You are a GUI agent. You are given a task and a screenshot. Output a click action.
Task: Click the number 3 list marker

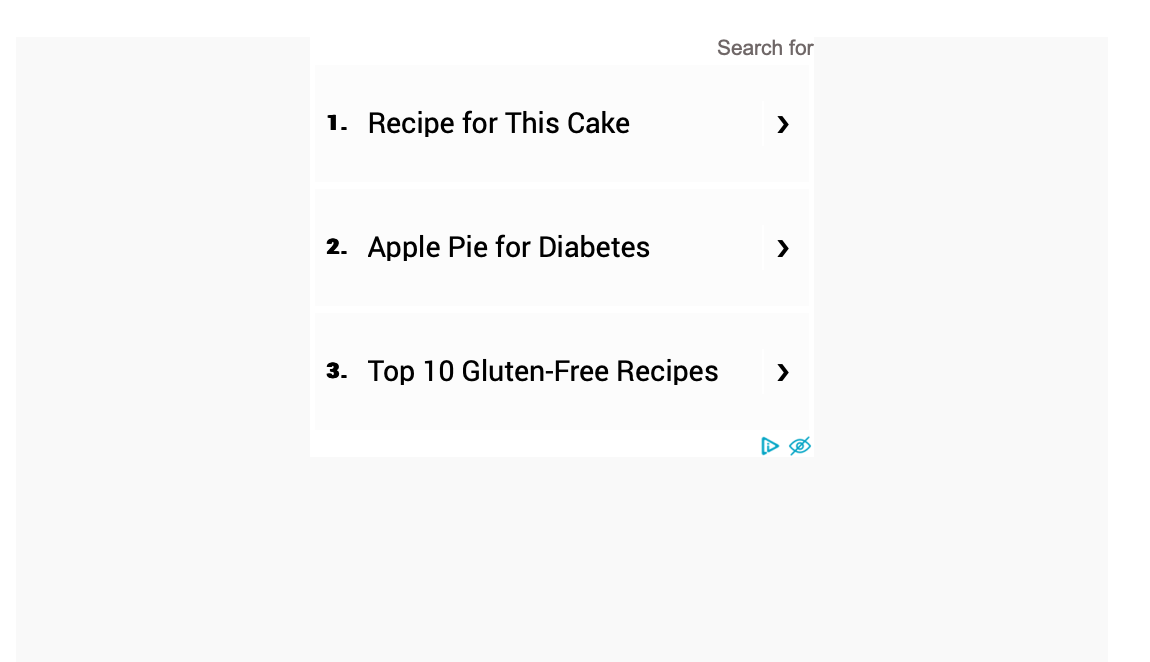pyautogui.click(x=336, y=371)
